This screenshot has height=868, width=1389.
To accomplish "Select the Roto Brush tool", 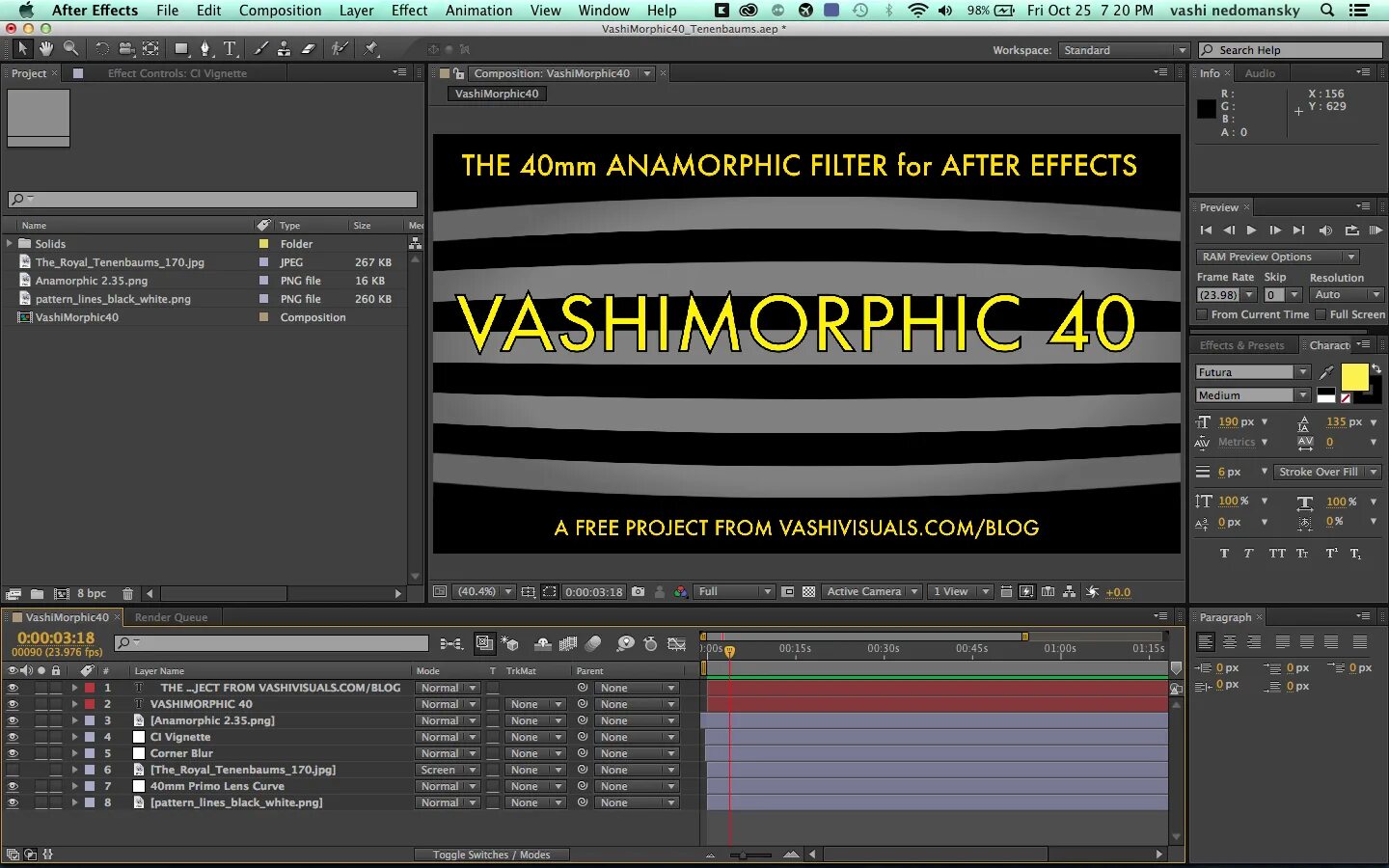I will coord(339,48).
